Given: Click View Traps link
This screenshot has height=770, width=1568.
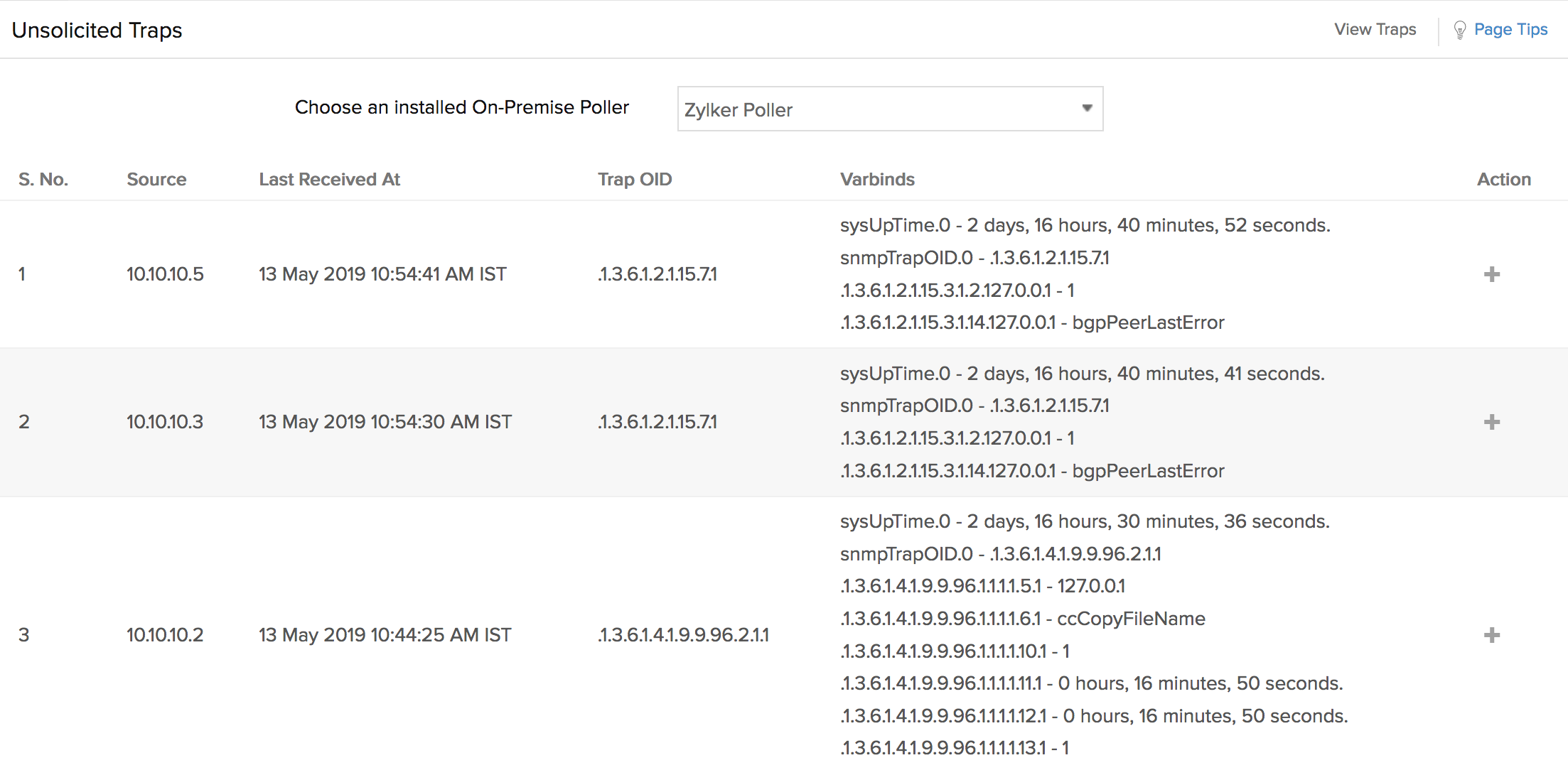Looking at the screenshot, I should tap(1375, 30).
